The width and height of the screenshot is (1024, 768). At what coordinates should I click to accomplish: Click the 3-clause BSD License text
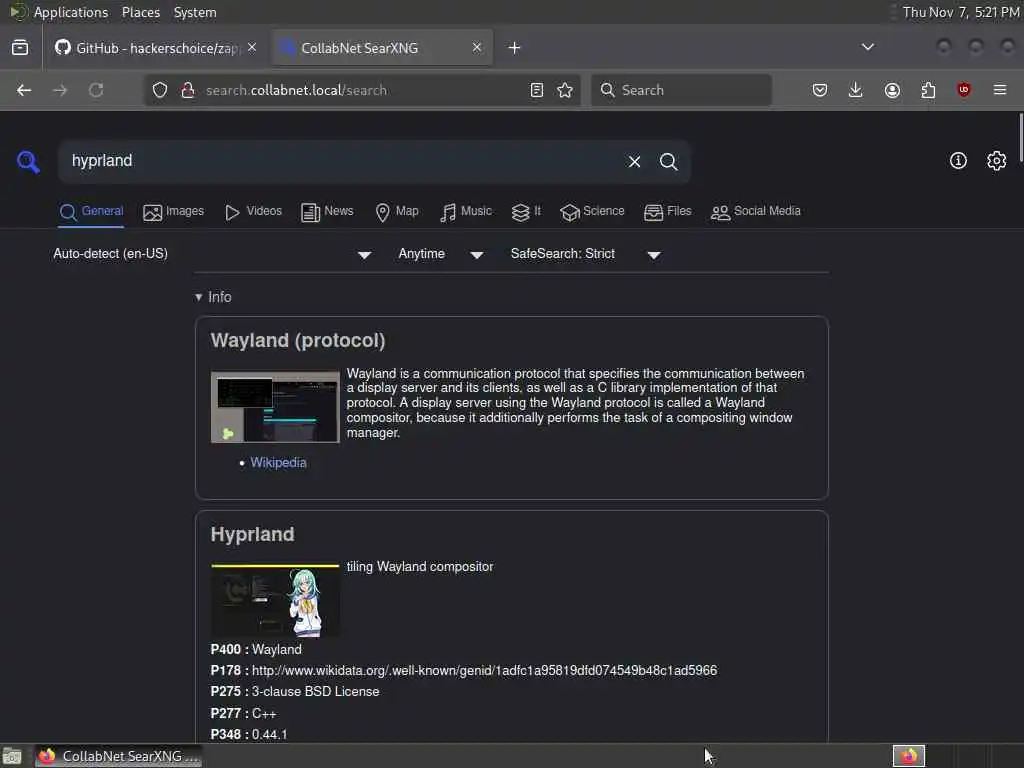315,692
